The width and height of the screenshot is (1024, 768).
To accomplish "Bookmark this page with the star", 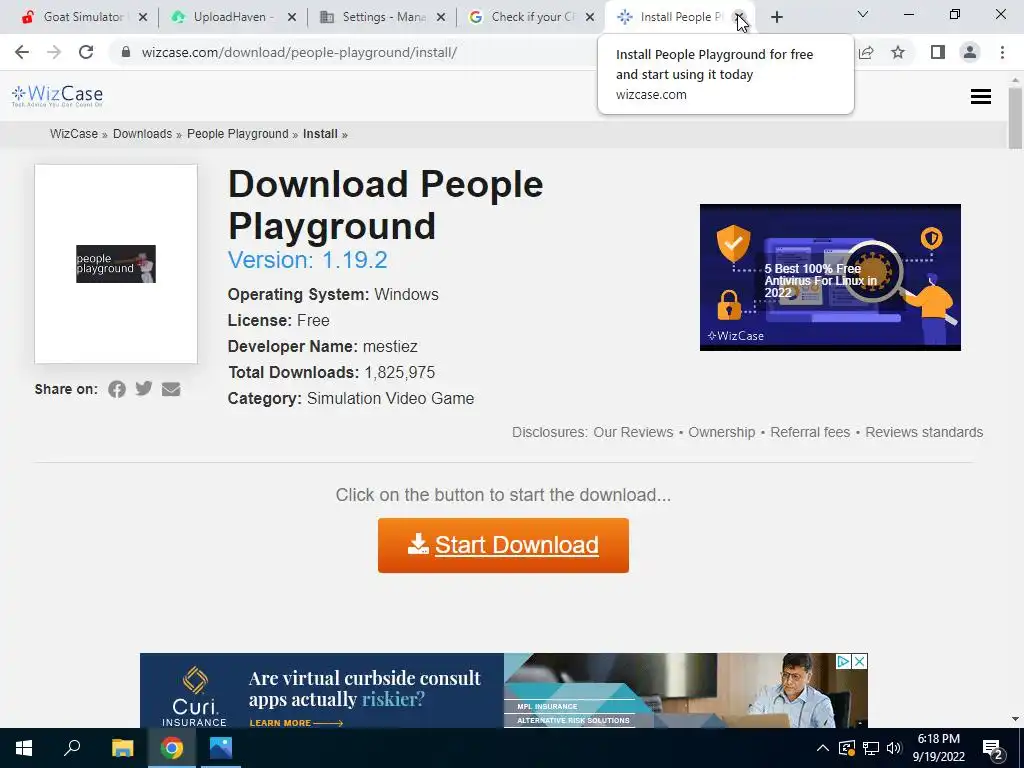I will click(x=898, y=52).
